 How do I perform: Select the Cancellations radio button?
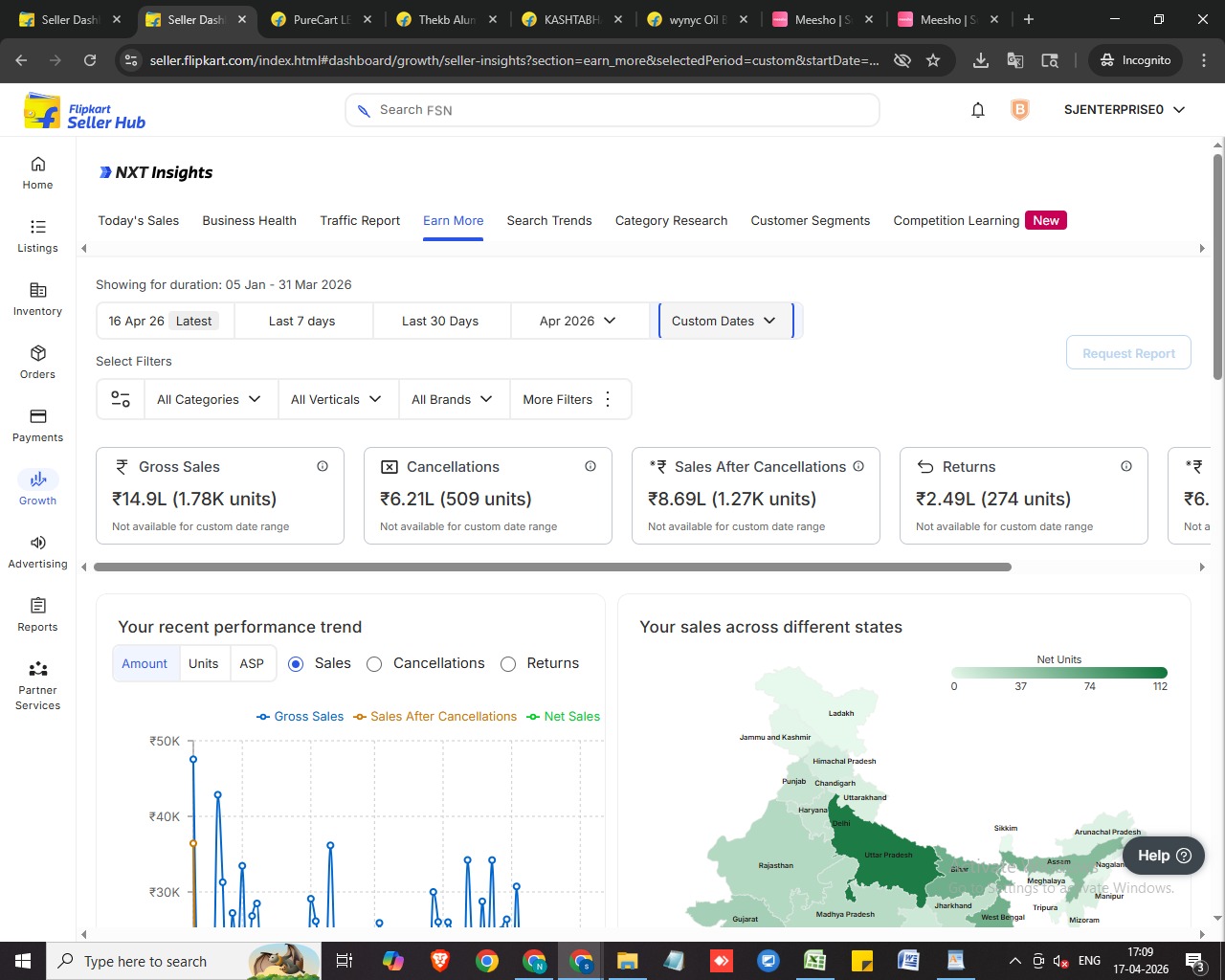tap(374, 664)
